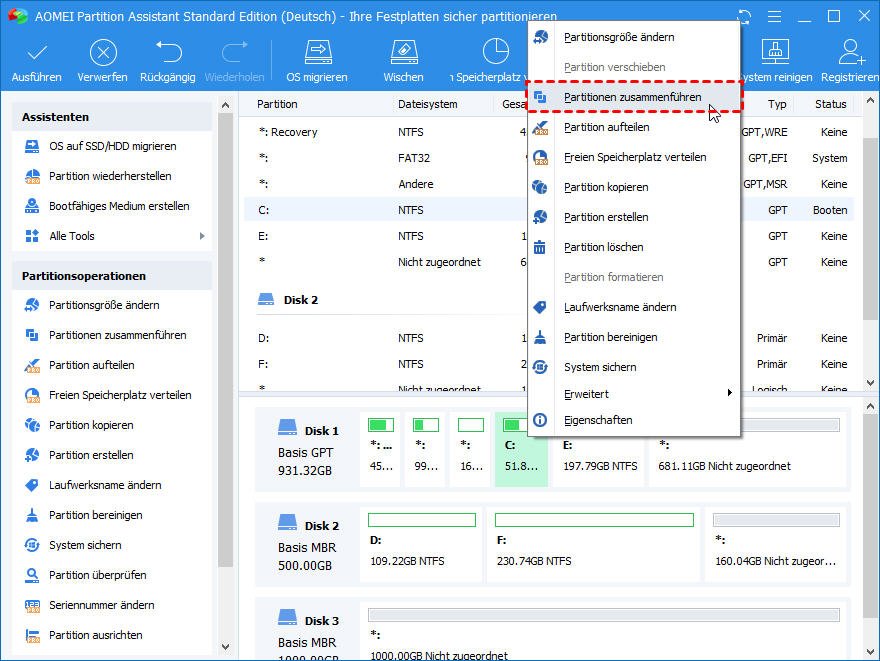Screen dimensions: 880x661
Task: Select the *: Recovery partition row
Action: [385, 132]
